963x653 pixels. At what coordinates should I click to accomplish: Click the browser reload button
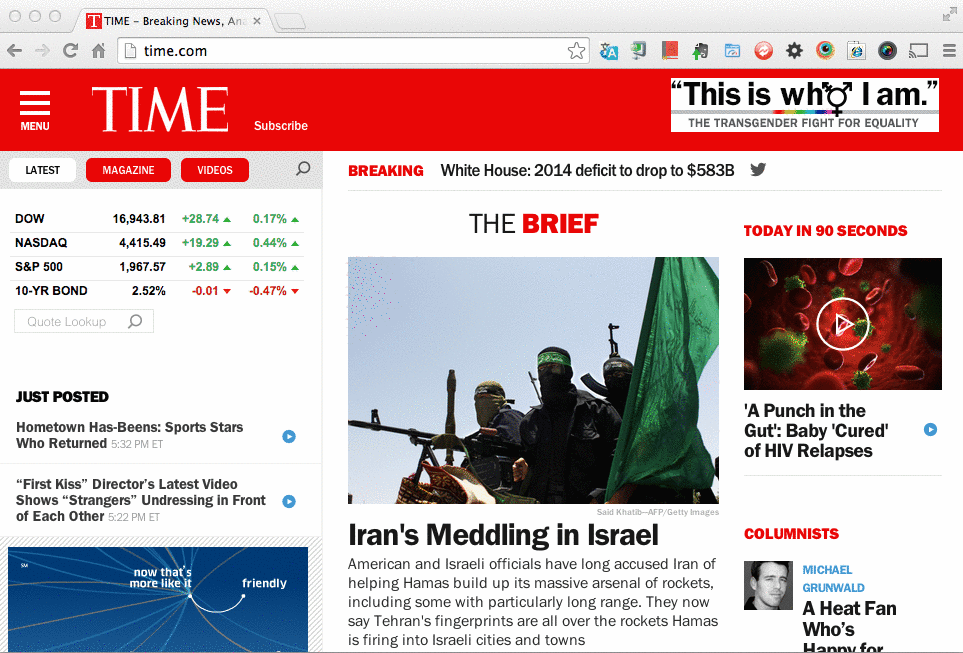(70, 51)
